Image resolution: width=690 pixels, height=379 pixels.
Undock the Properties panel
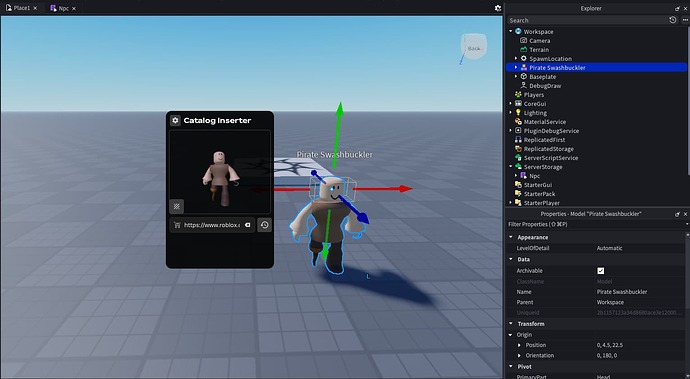point(677,214)
